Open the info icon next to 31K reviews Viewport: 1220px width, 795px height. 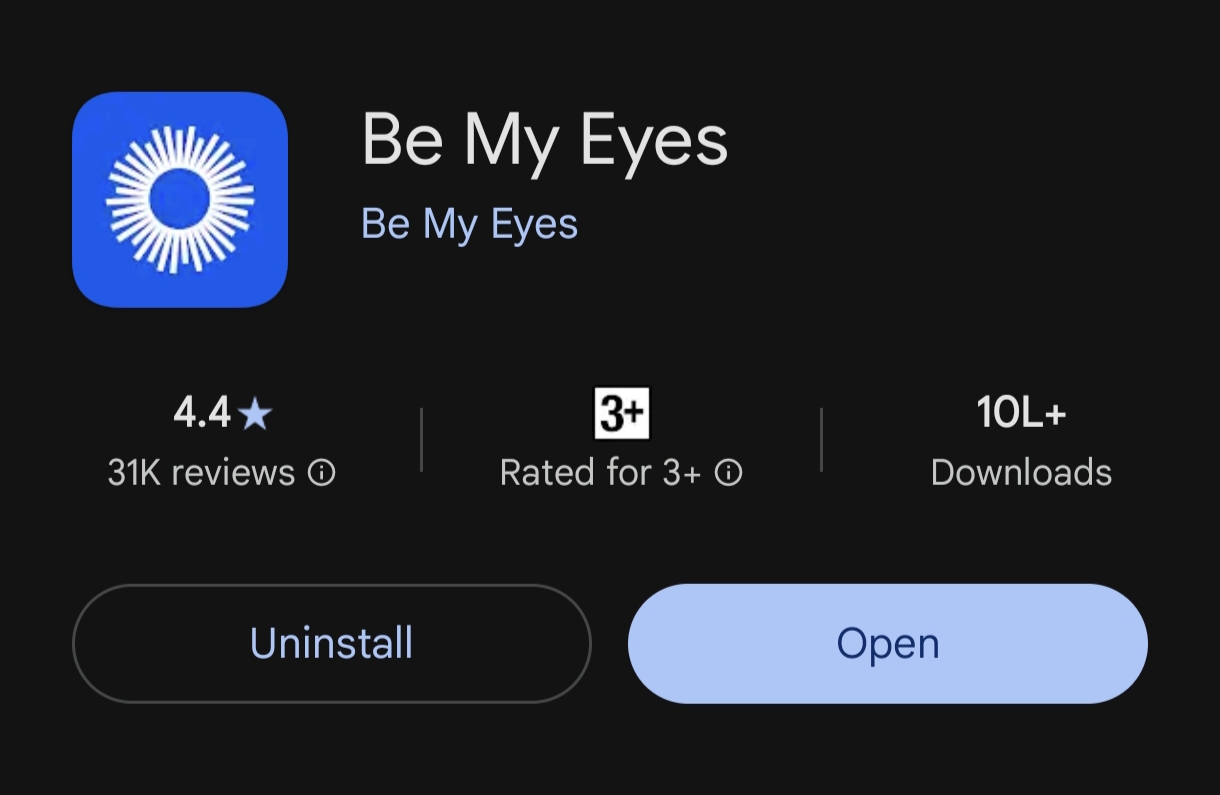click(321, 472)
